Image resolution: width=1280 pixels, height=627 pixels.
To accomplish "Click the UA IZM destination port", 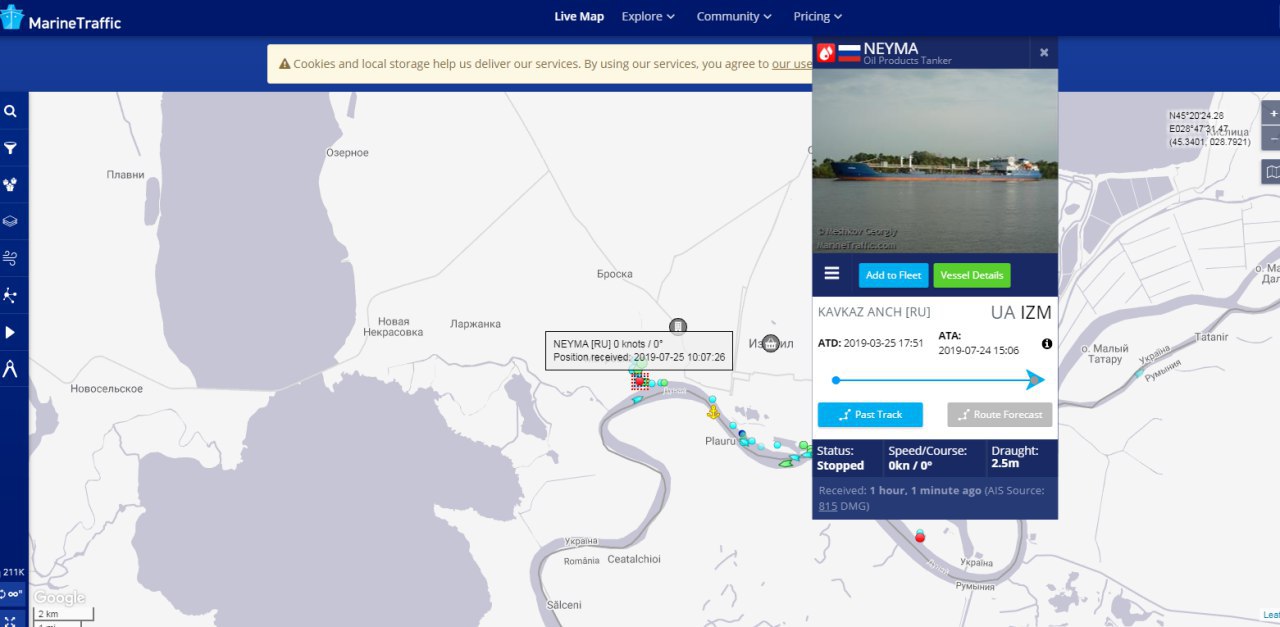I will coord(1021,312).
